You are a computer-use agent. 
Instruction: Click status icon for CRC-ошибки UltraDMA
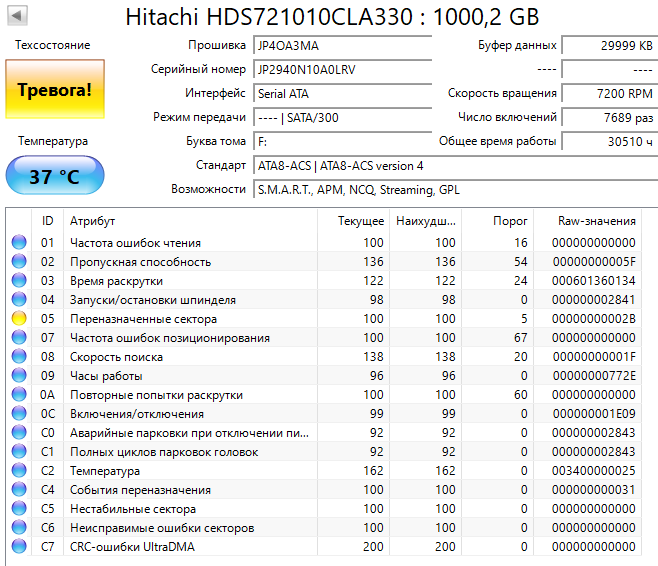pos(19,546)
